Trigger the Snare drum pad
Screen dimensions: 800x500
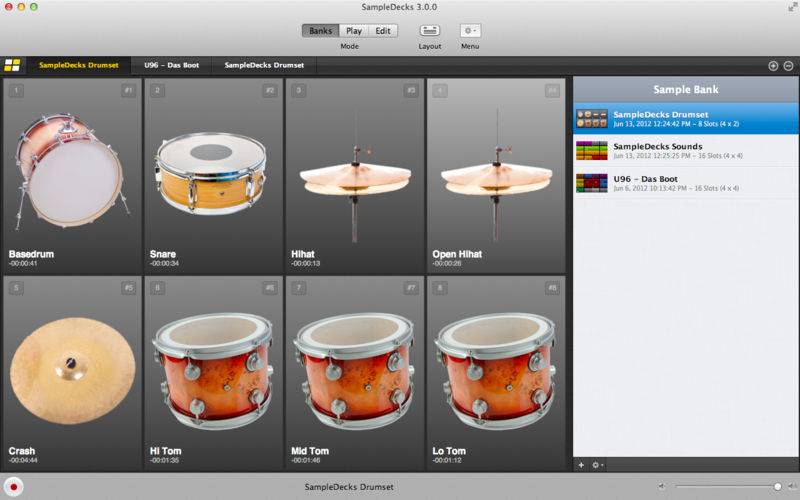(x=214, y=176)
